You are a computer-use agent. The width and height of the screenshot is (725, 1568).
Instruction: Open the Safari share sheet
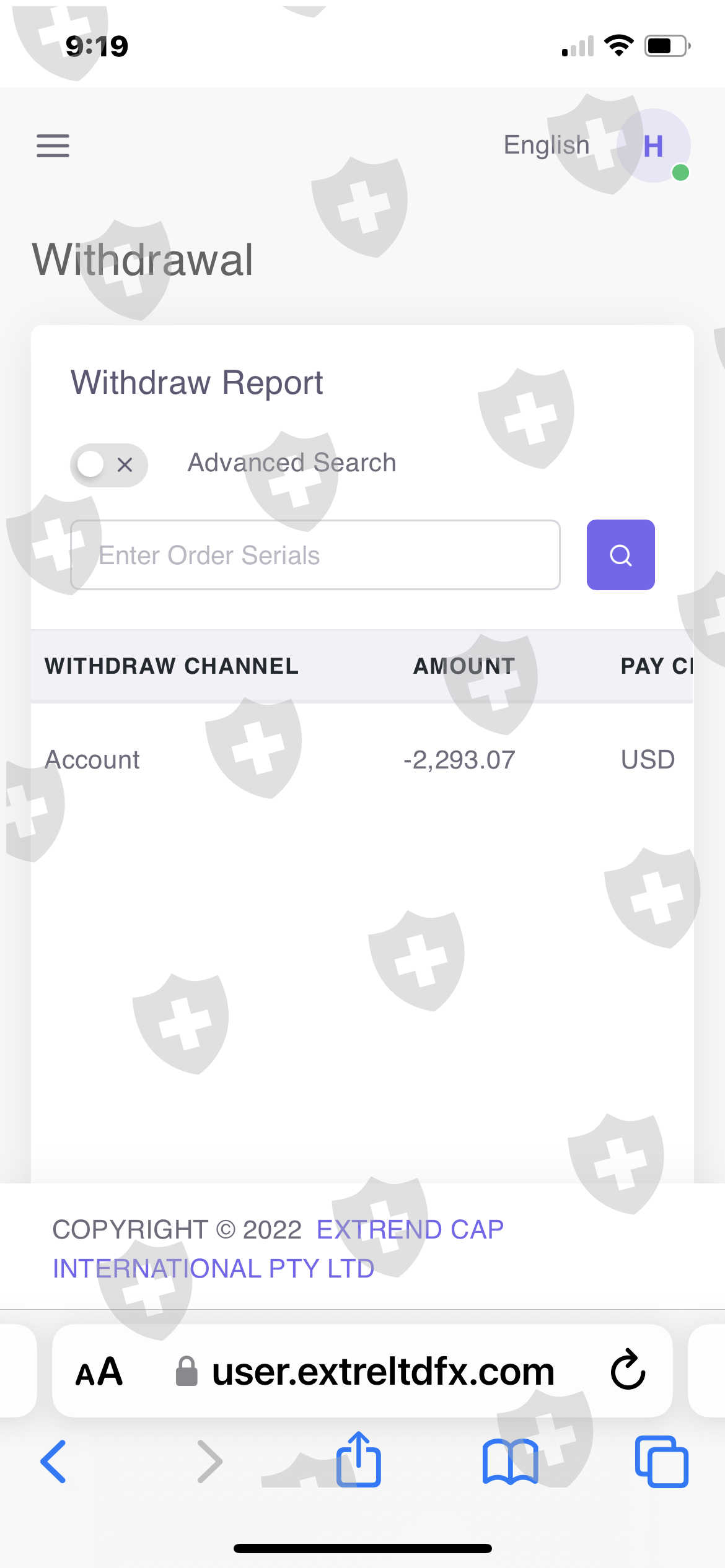359,1460
